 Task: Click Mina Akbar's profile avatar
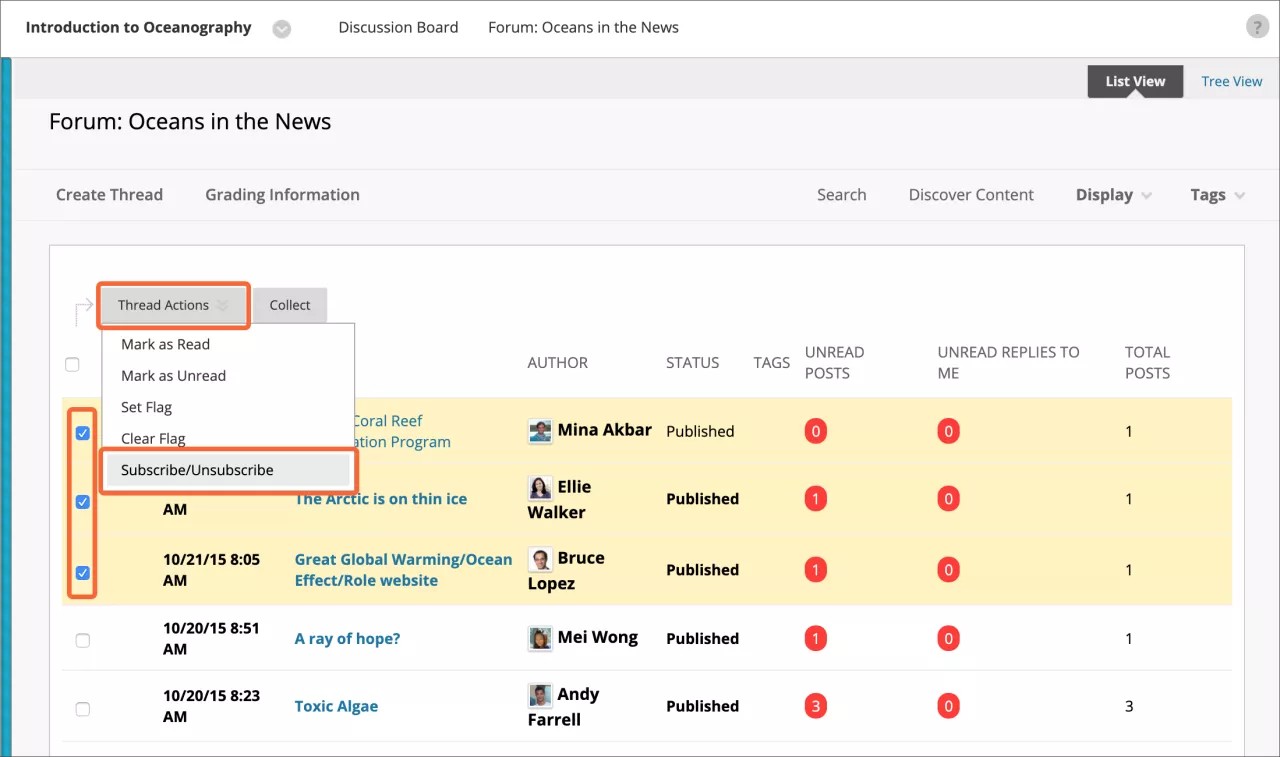[x=540, y=431]
